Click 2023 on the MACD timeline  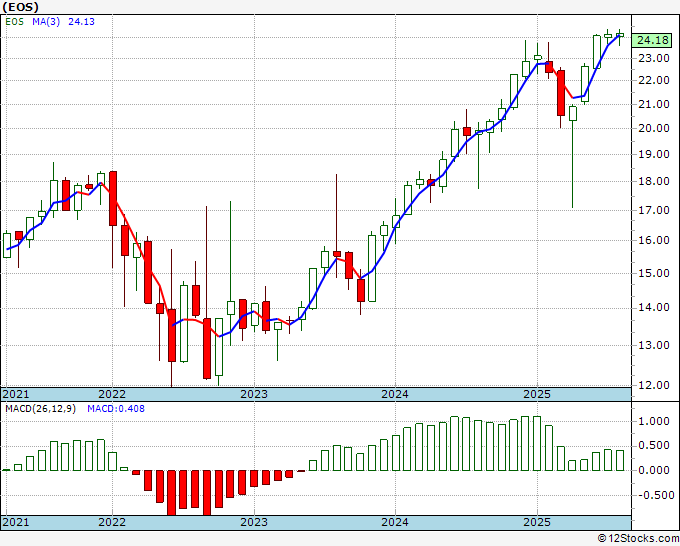(254, 522)
